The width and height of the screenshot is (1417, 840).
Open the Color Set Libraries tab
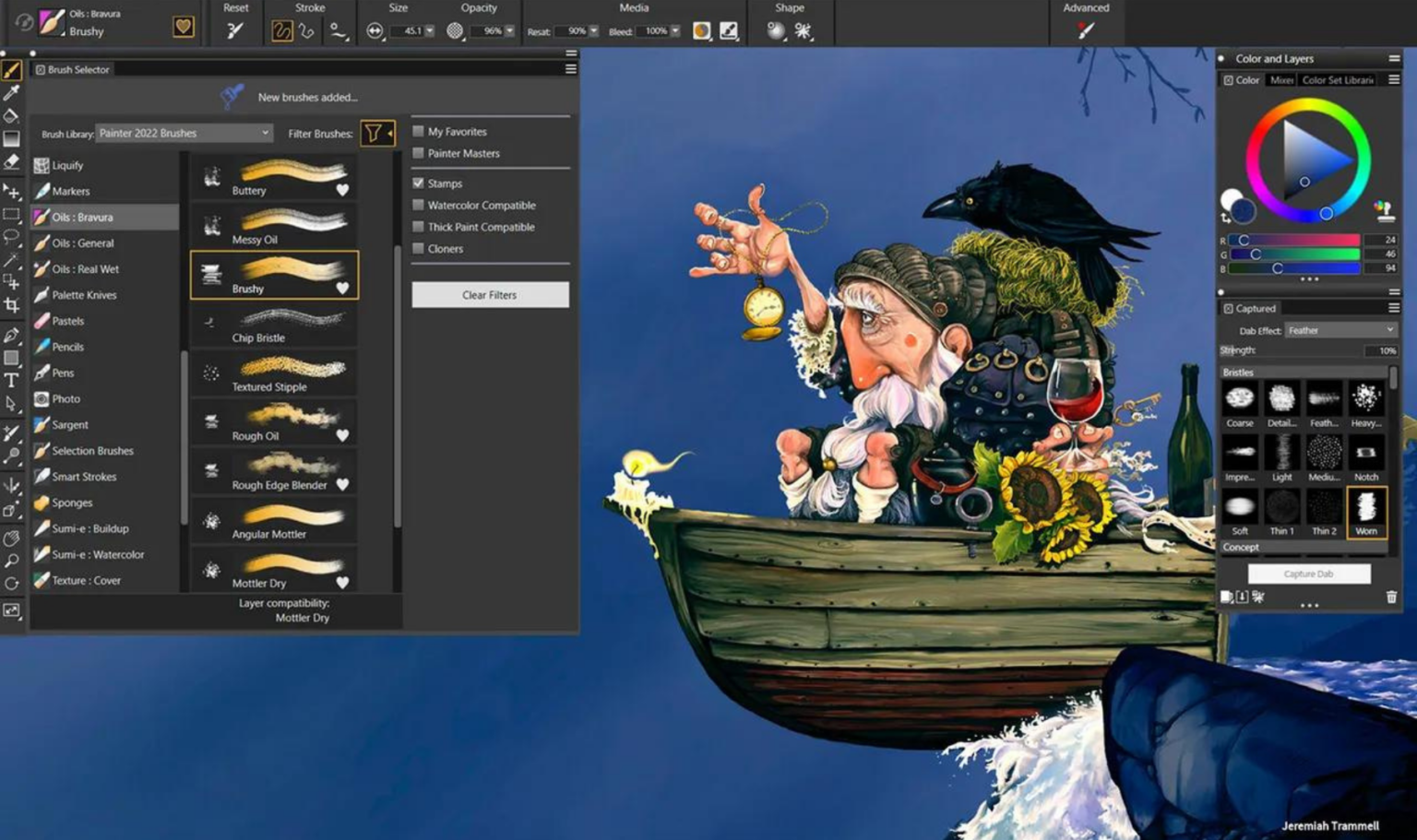pyautogui.click(x=1338, y=80)
